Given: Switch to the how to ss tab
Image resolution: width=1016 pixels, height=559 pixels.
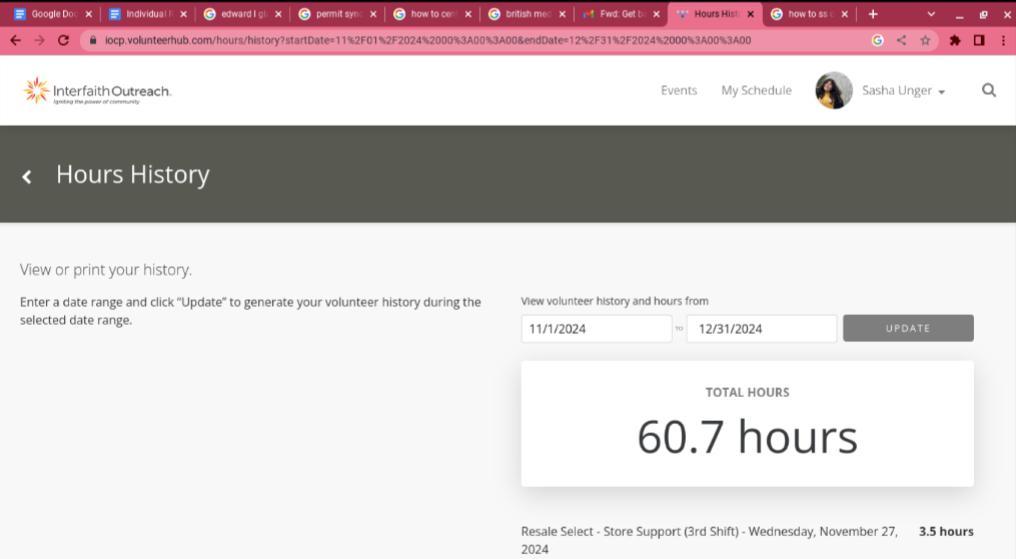Looking at the screenshot, I should 809,14.
